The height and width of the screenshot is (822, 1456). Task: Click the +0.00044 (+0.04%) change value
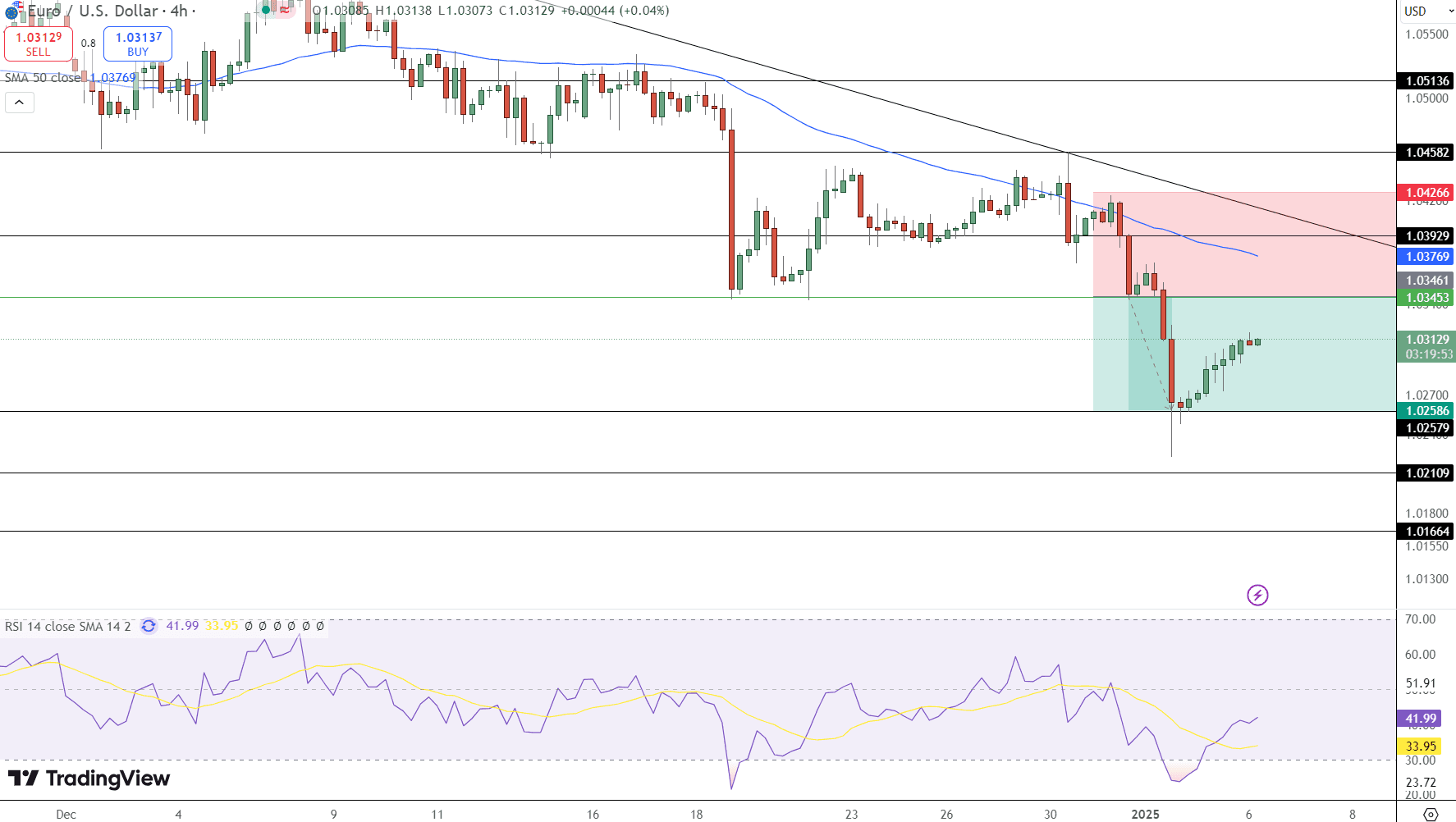pyautogui.click(x=616, y=11)
